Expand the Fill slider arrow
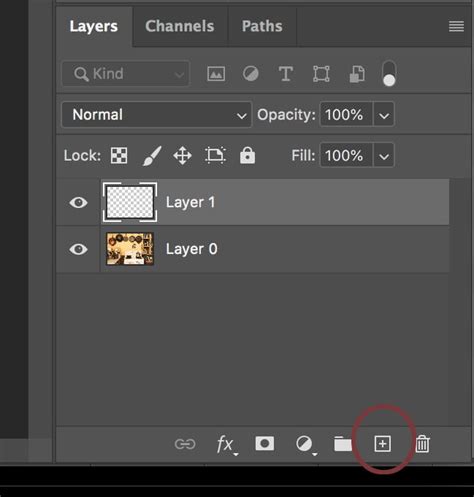This screenshot has width=474, height=497. pyautogui.click(x=384, y=155)
